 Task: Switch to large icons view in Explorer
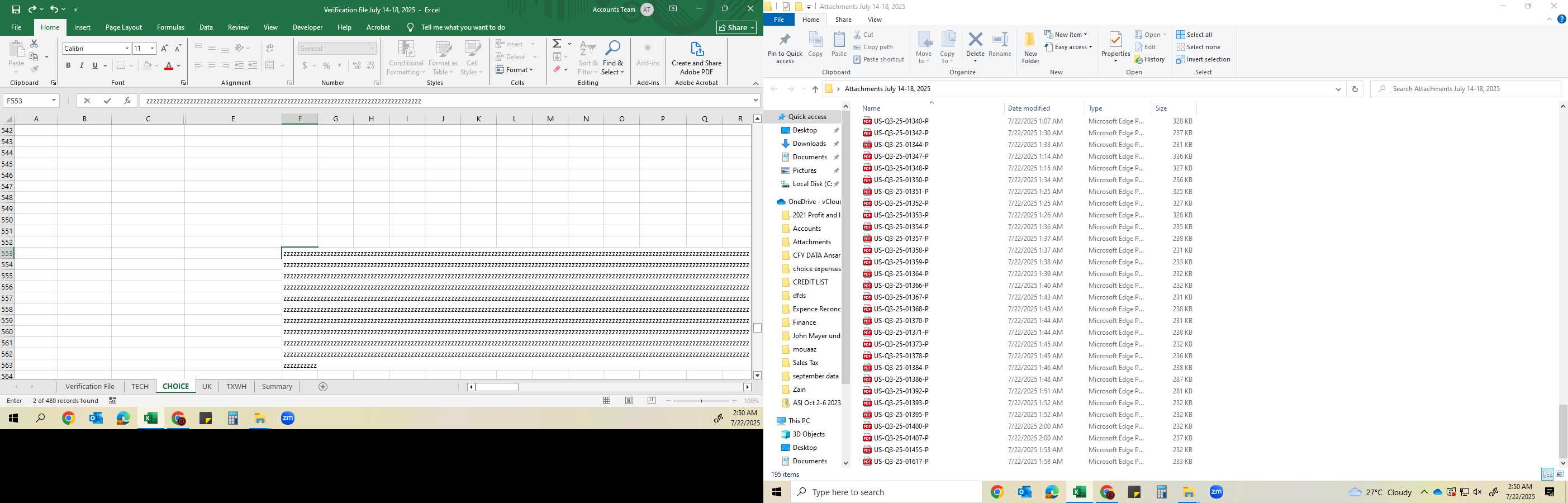click(x=1560, y=474)
